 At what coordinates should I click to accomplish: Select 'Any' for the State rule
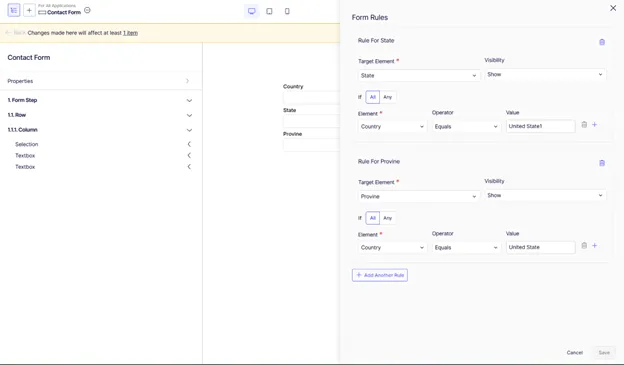(388, 97)
